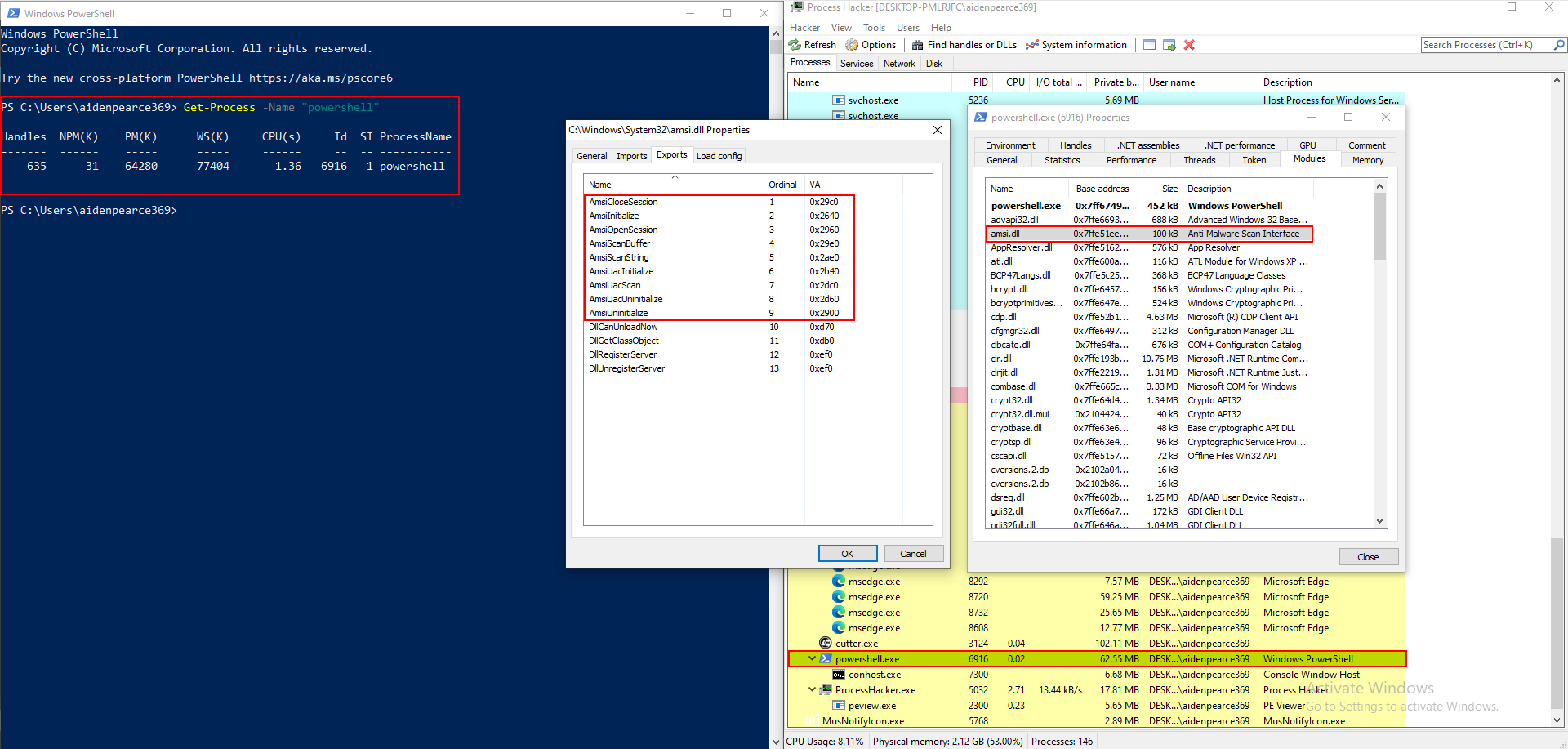1568x749 pixels.
Task: Click the Find handles or DLLs binoculars icon
Action: (x=918, y=45)
